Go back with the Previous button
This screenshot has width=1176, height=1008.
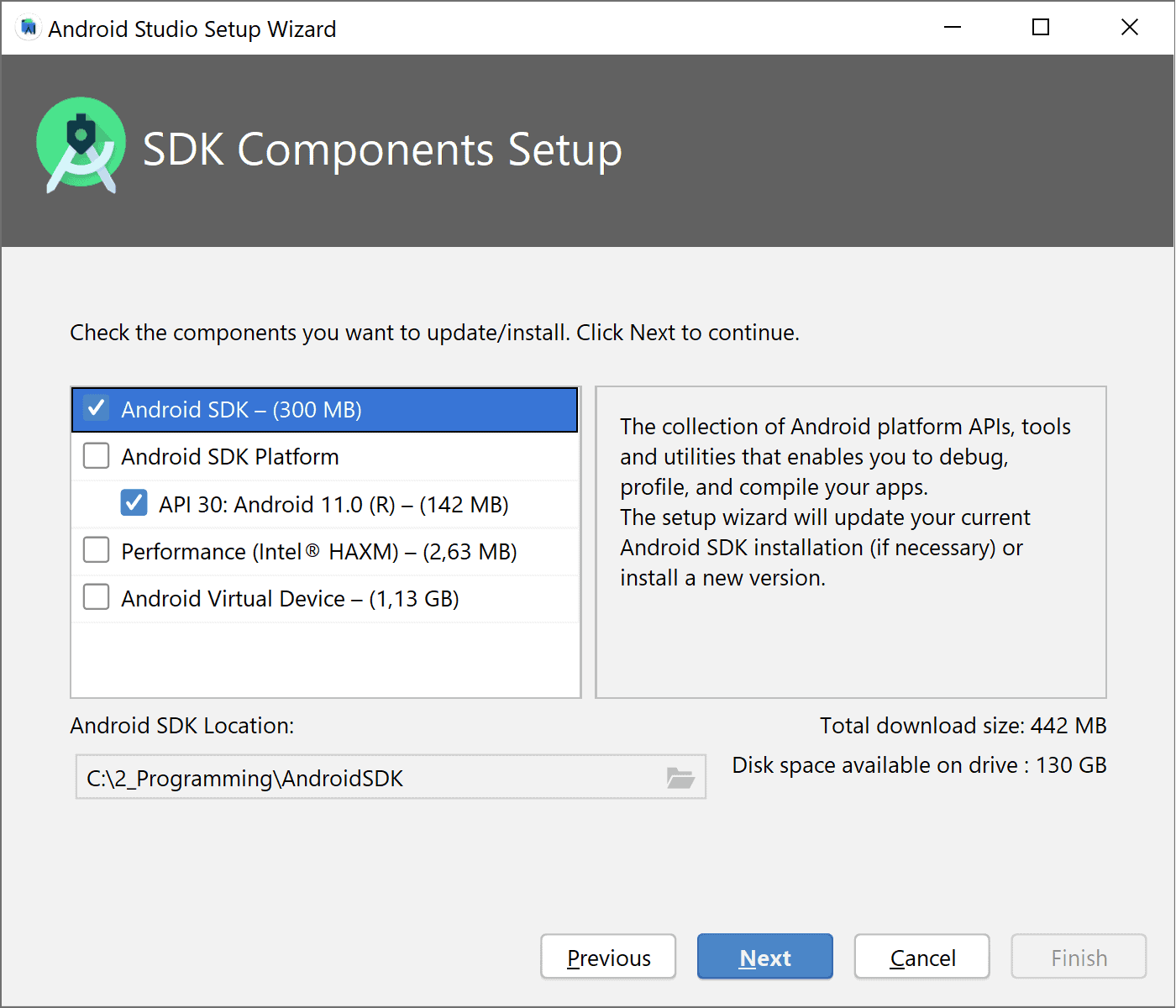pyautogui.click(x=608, y=957)
